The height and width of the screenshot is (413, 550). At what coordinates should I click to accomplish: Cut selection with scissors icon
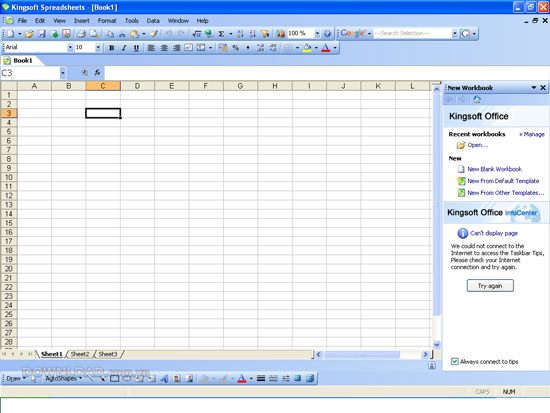[122, 34]
